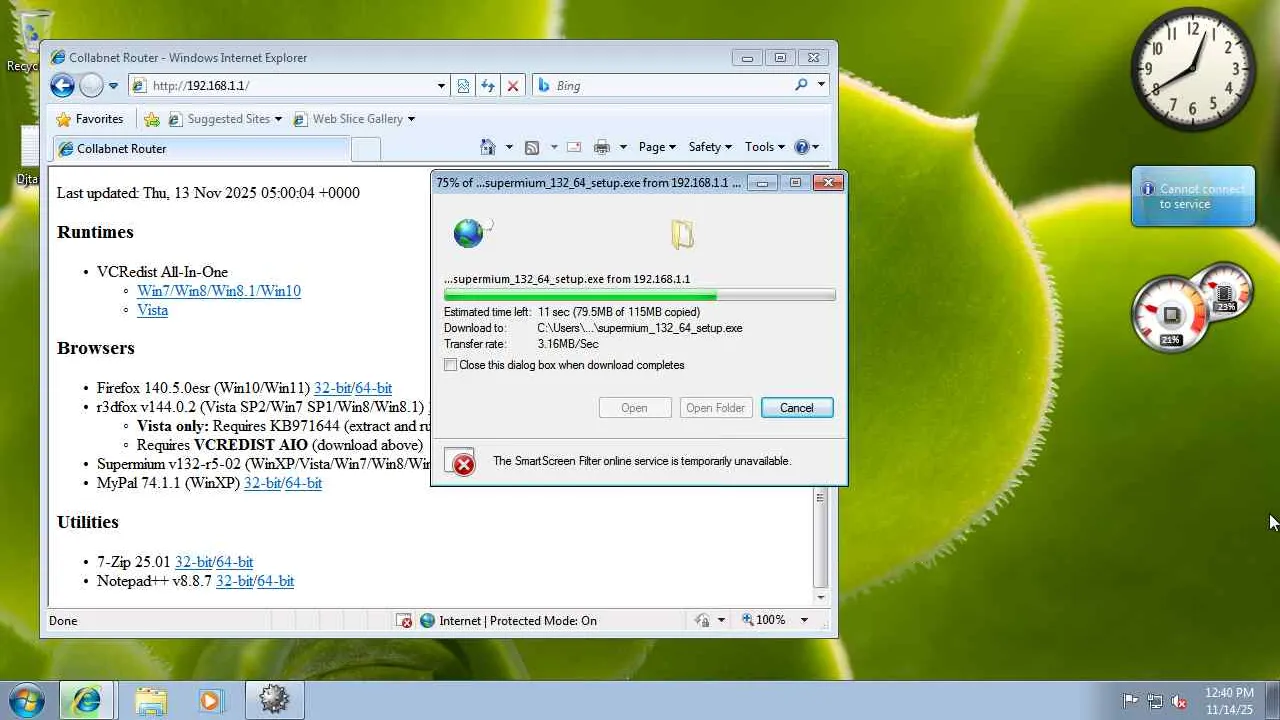Refresh the page using the Refresh icon

[488, 86]
